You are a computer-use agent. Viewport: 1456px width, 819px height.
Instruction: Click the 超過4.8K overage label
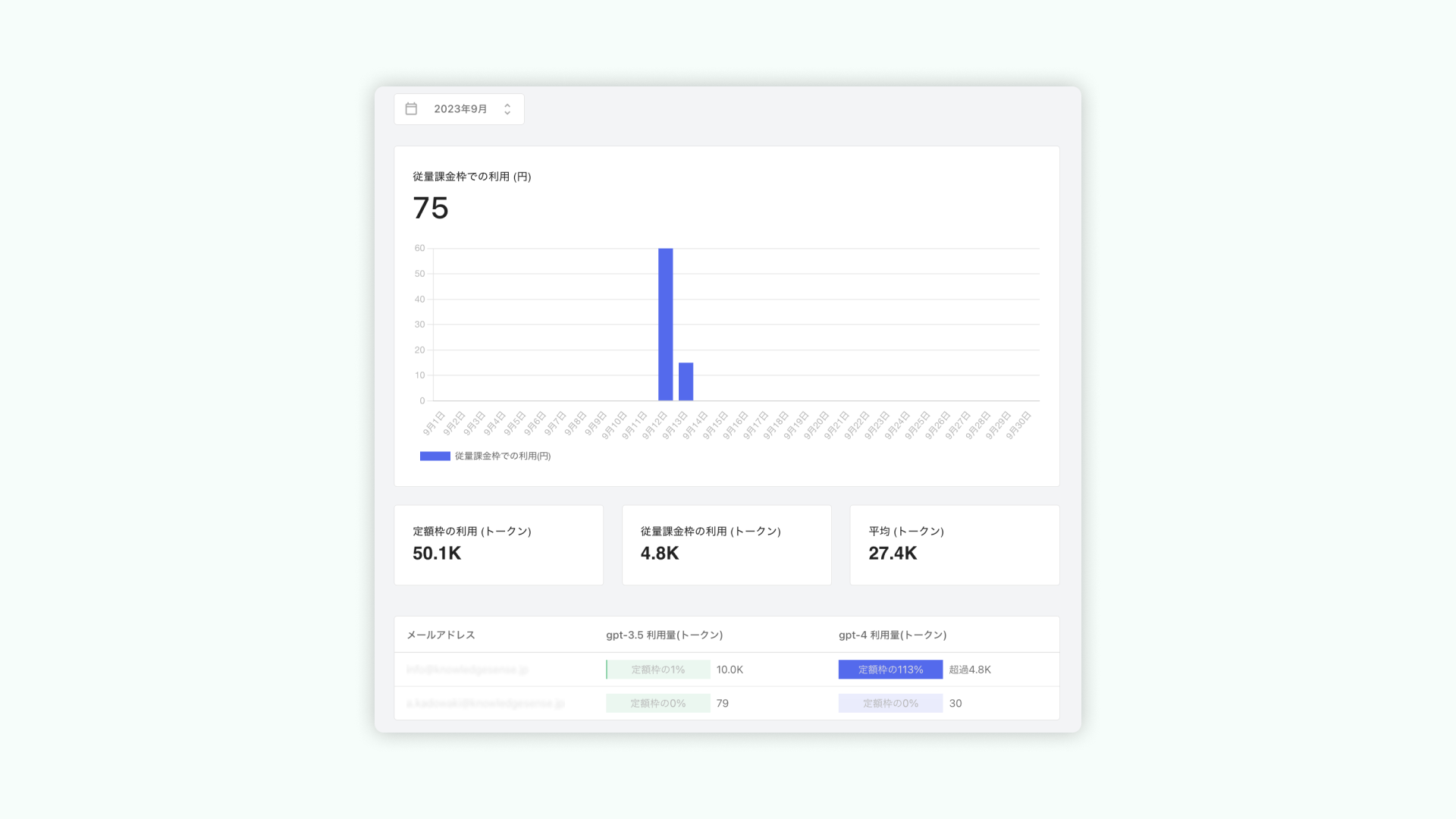coord(970,670)
